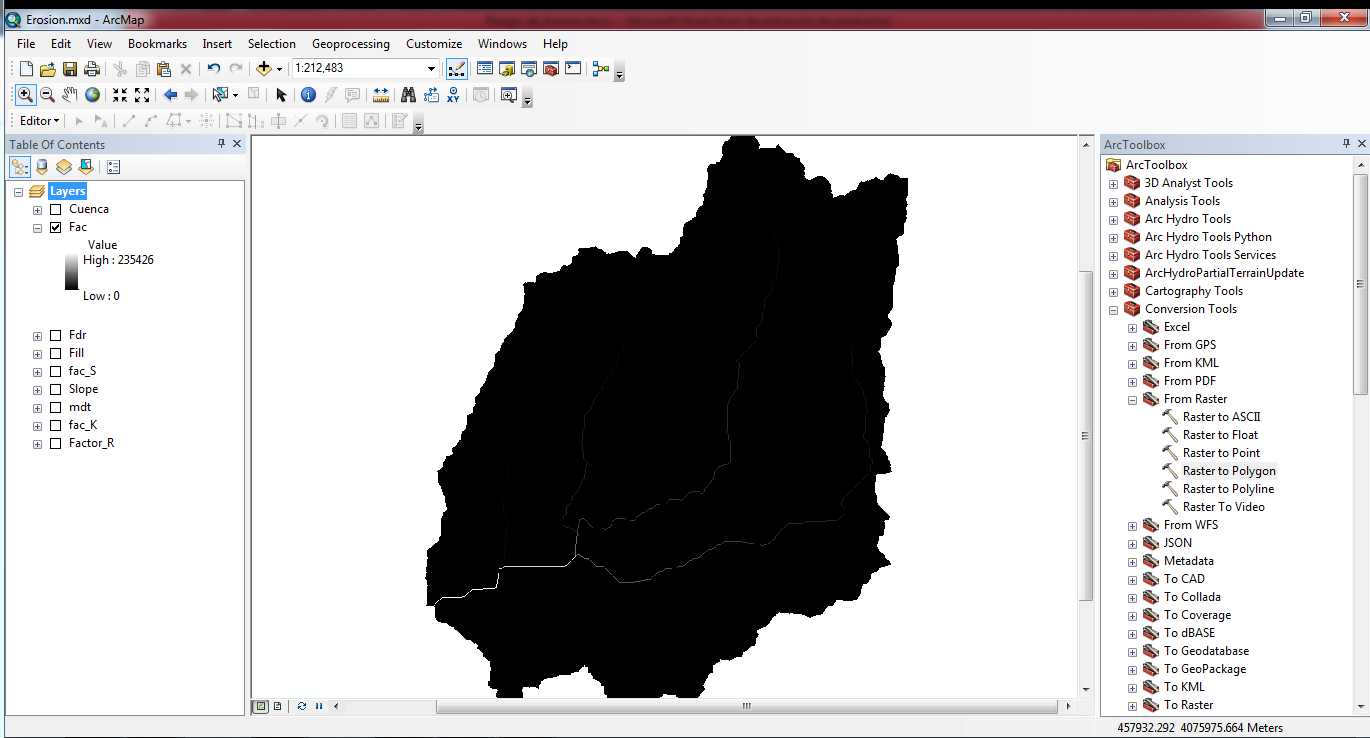Collapse the From Raster toolset
This screenshot has width=1370, height=738.
pos(1132,399)
